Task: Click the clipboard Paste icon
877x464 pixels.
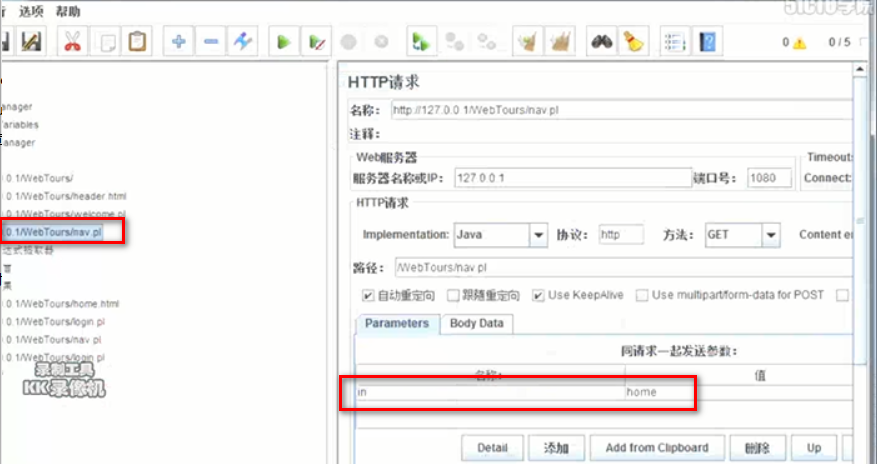Action: point(137,42)
